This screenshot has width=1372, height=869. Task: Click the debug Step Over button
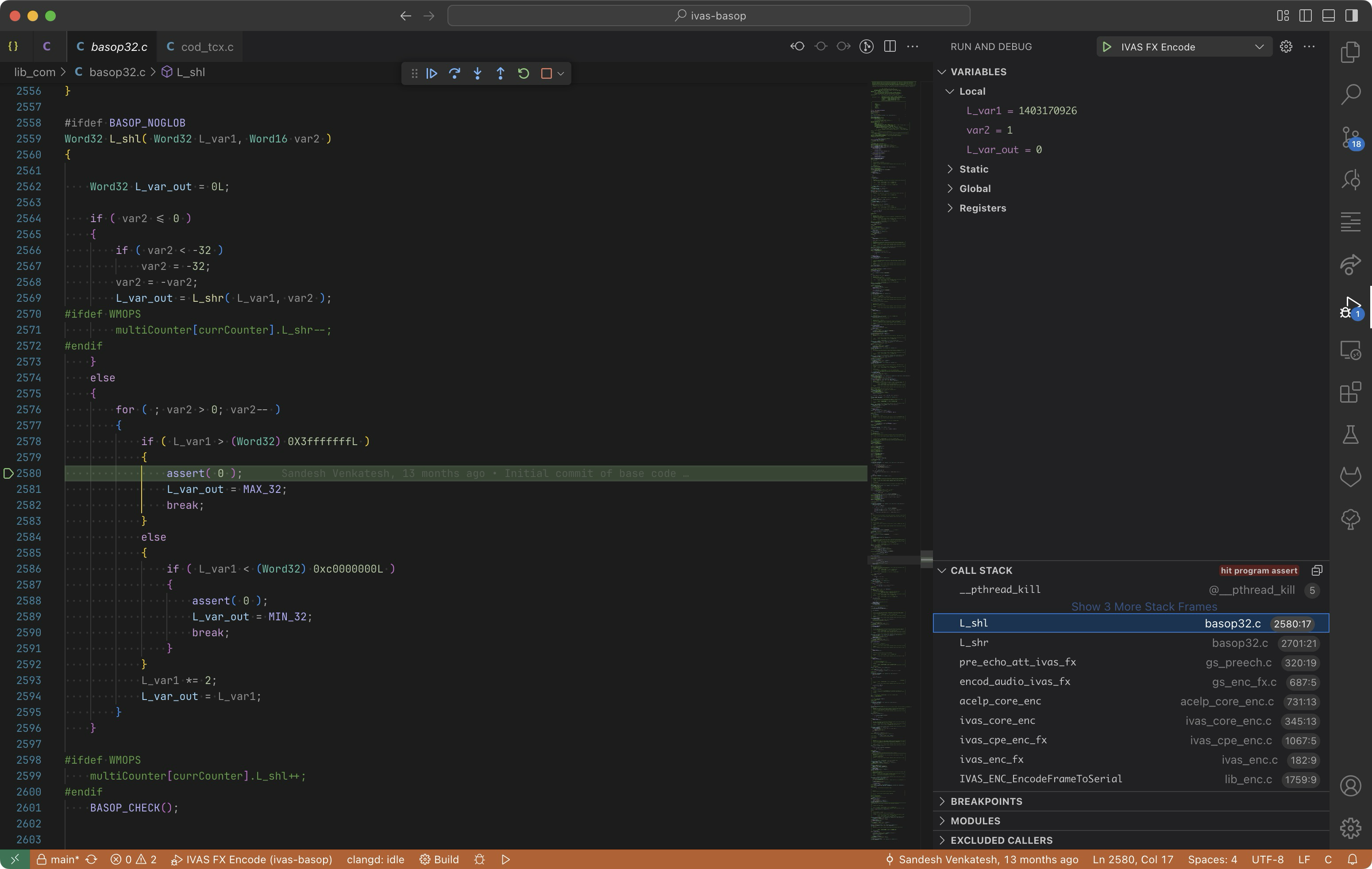(x=454, y=73)
